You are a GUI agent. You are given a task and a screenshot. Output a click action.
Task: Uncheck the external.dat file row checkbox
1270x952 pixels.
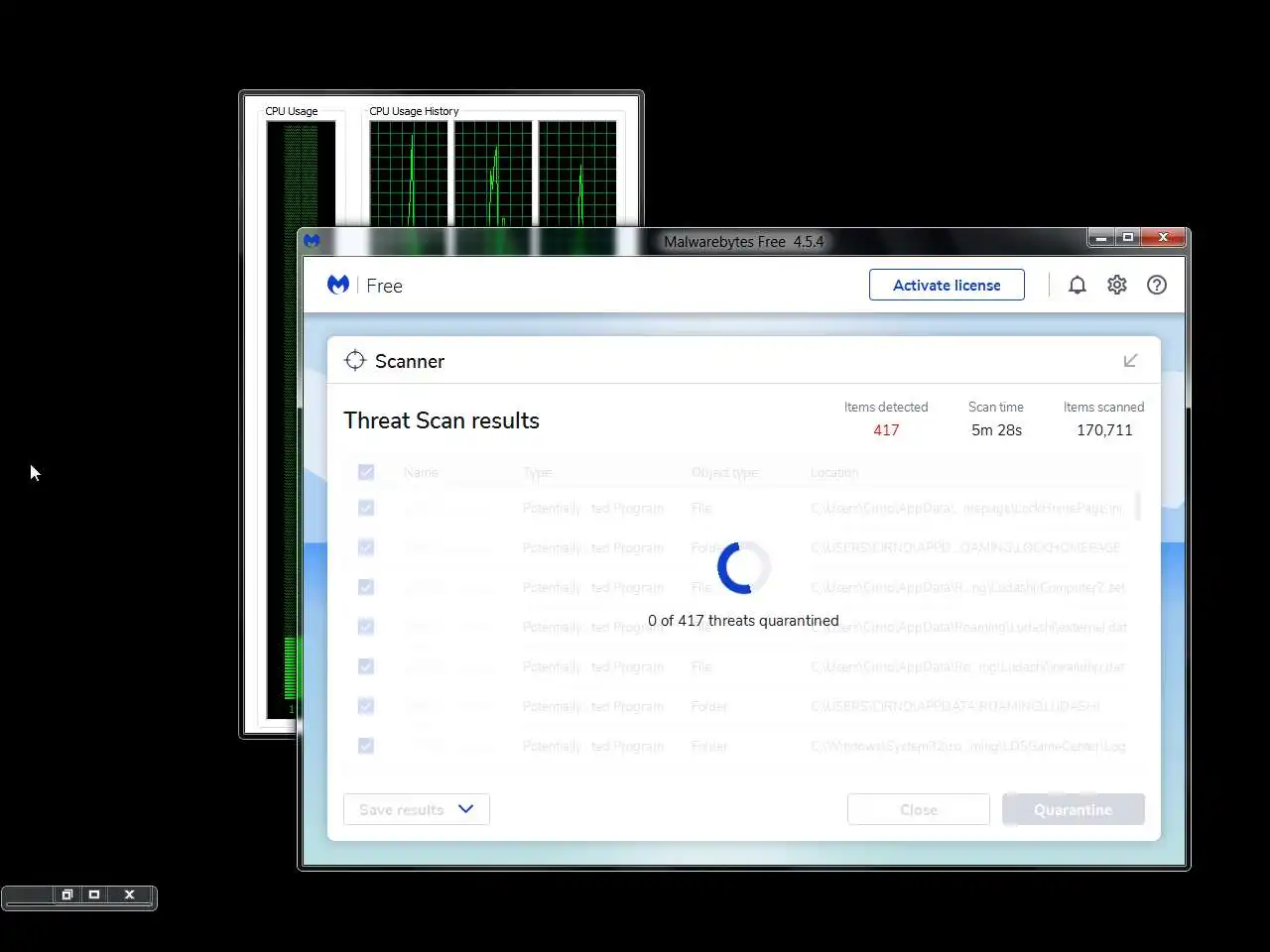pos(366,627)
